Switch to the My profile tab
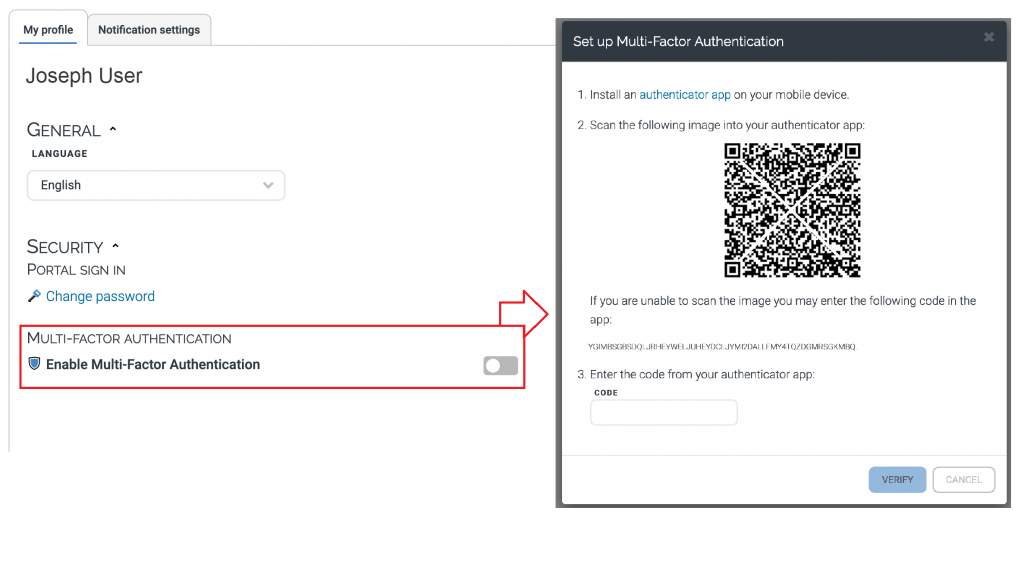 (x=48, y=30)
